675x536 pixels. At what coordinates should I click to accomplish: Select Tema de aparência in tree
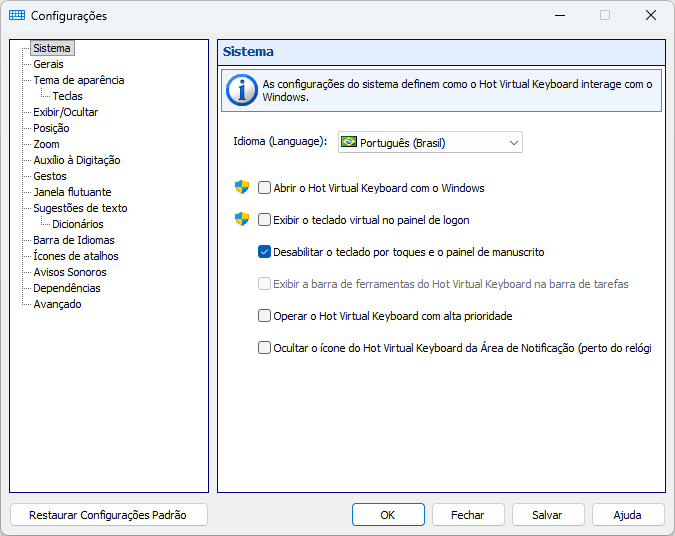[79, 80]
